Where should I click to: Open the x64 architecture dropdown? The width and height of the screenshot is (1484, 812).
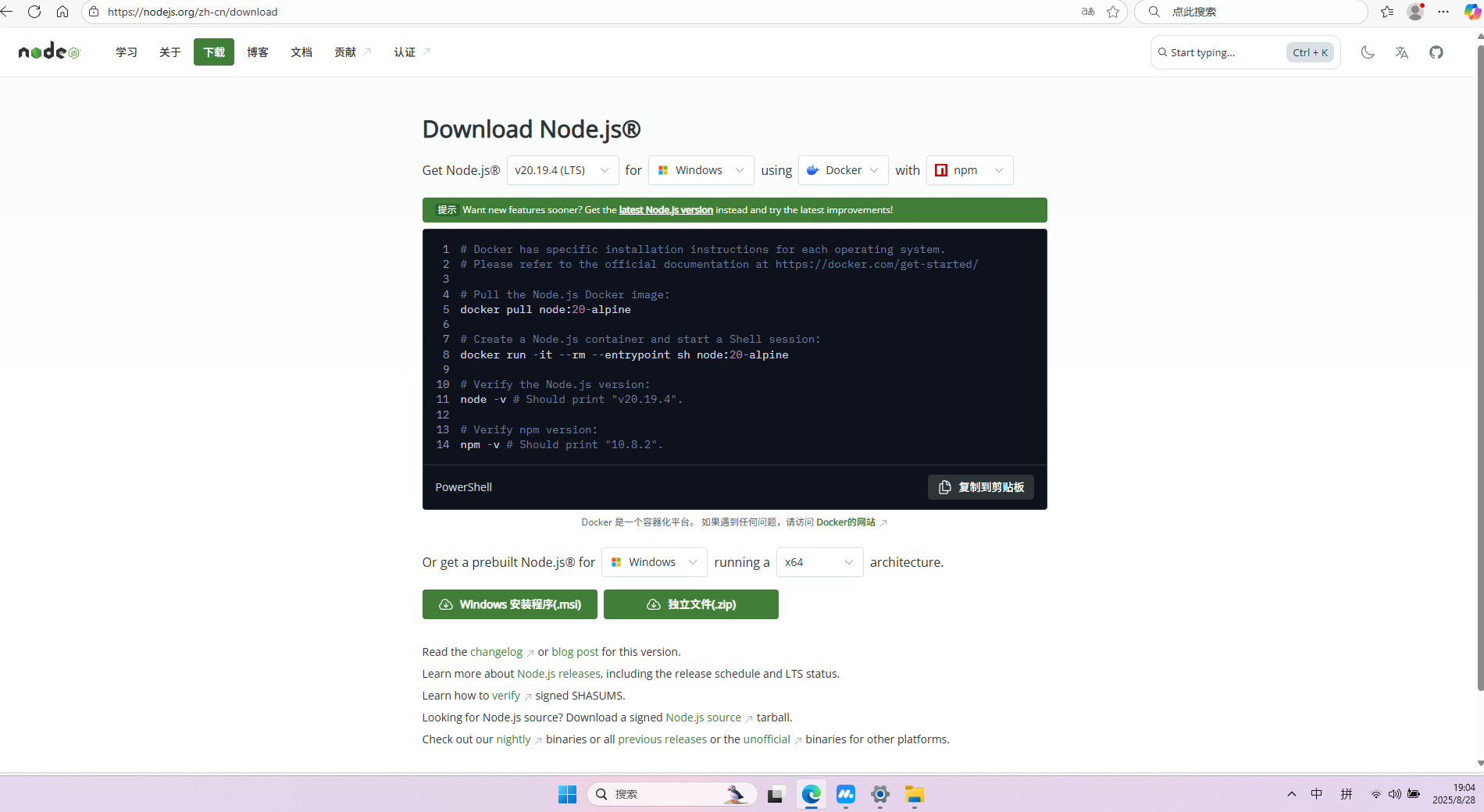(x=819, y=562)
